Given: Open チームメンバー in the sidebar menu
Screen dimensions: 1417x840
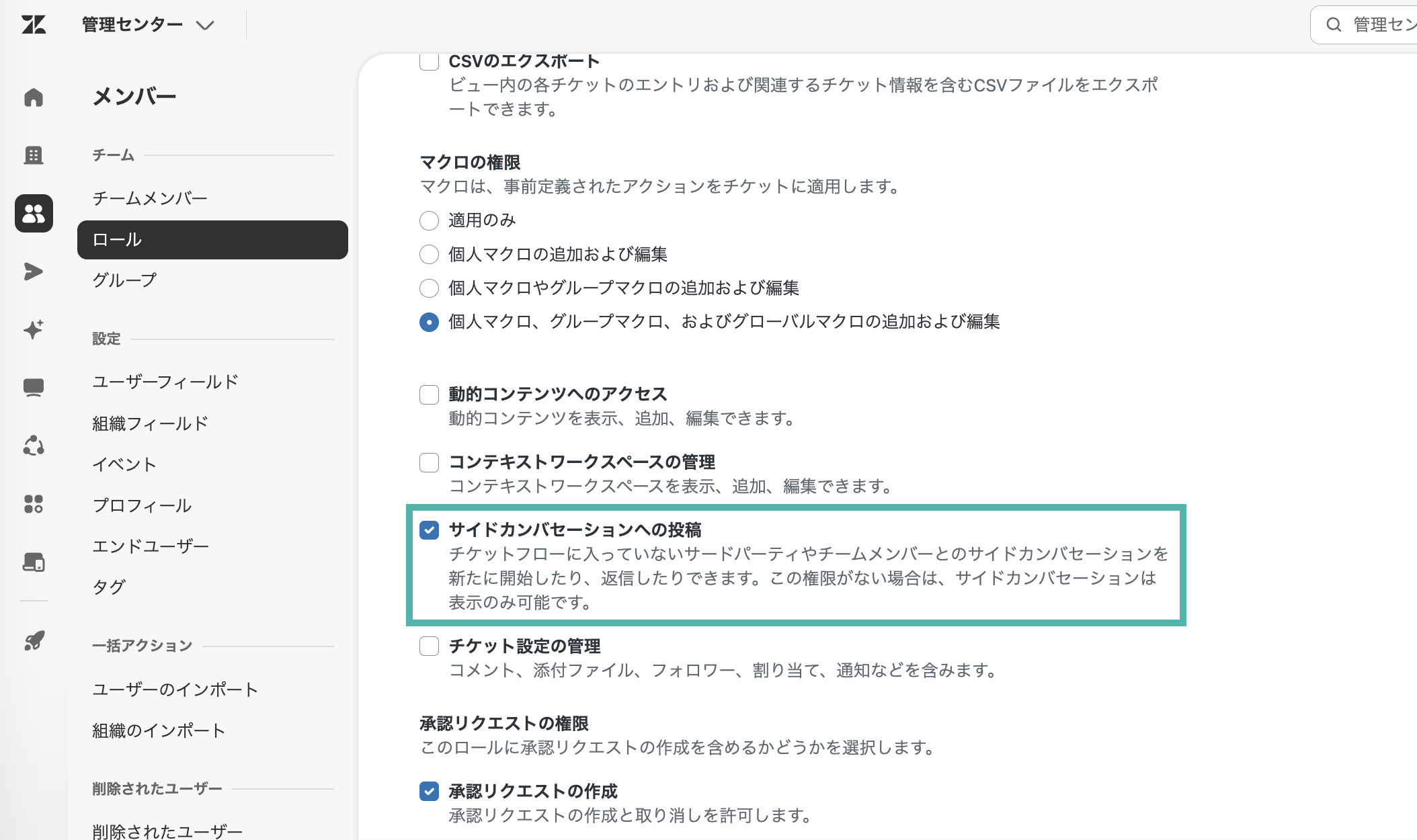Looking at the screenshot, I should point(150,198).
